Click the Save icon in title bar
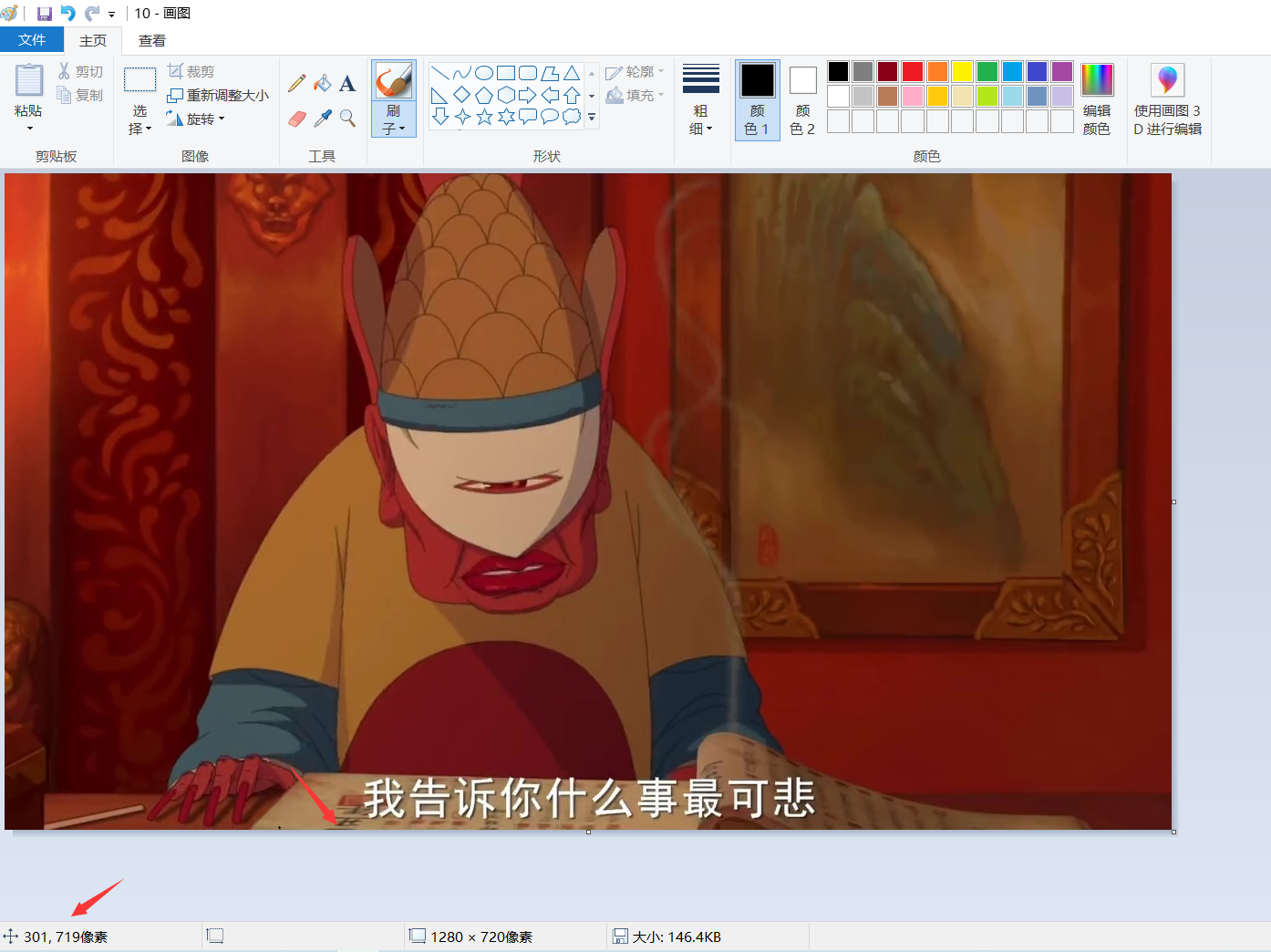The image size is (1271, 952). (44, 14)
